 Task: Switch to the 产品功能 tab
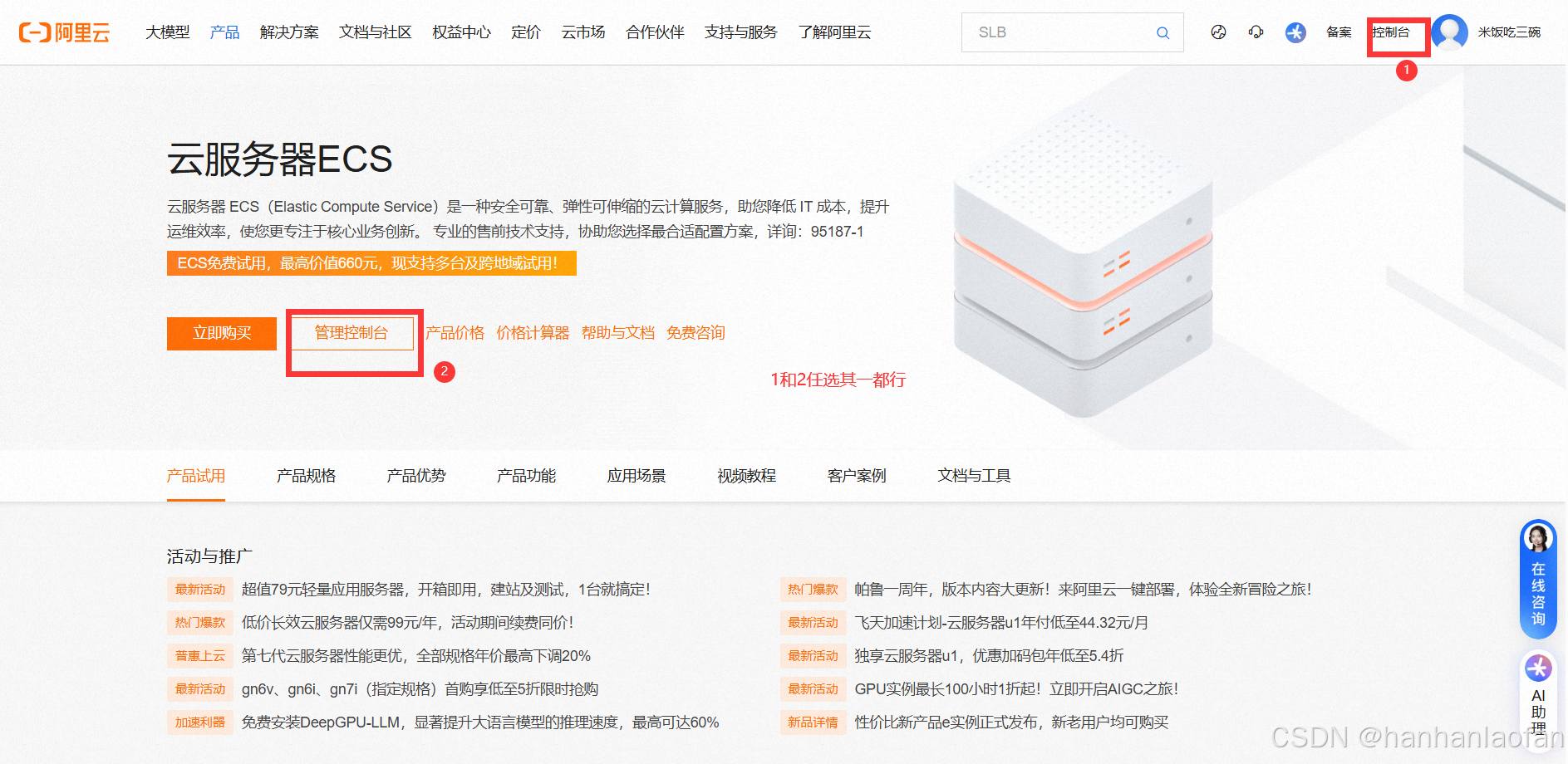coord(527,476)
